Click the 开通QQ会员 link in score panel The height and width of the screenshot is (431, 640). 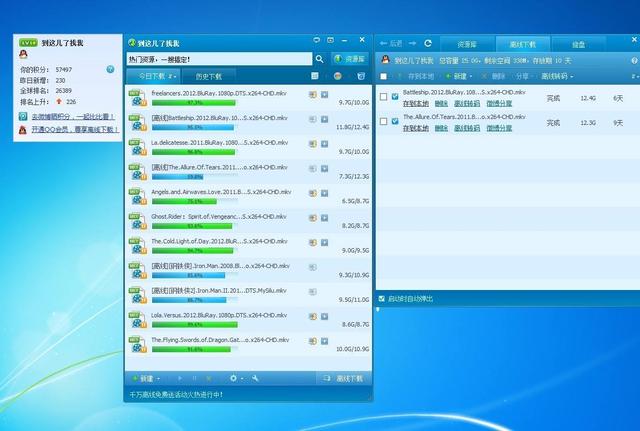point(75,130)
